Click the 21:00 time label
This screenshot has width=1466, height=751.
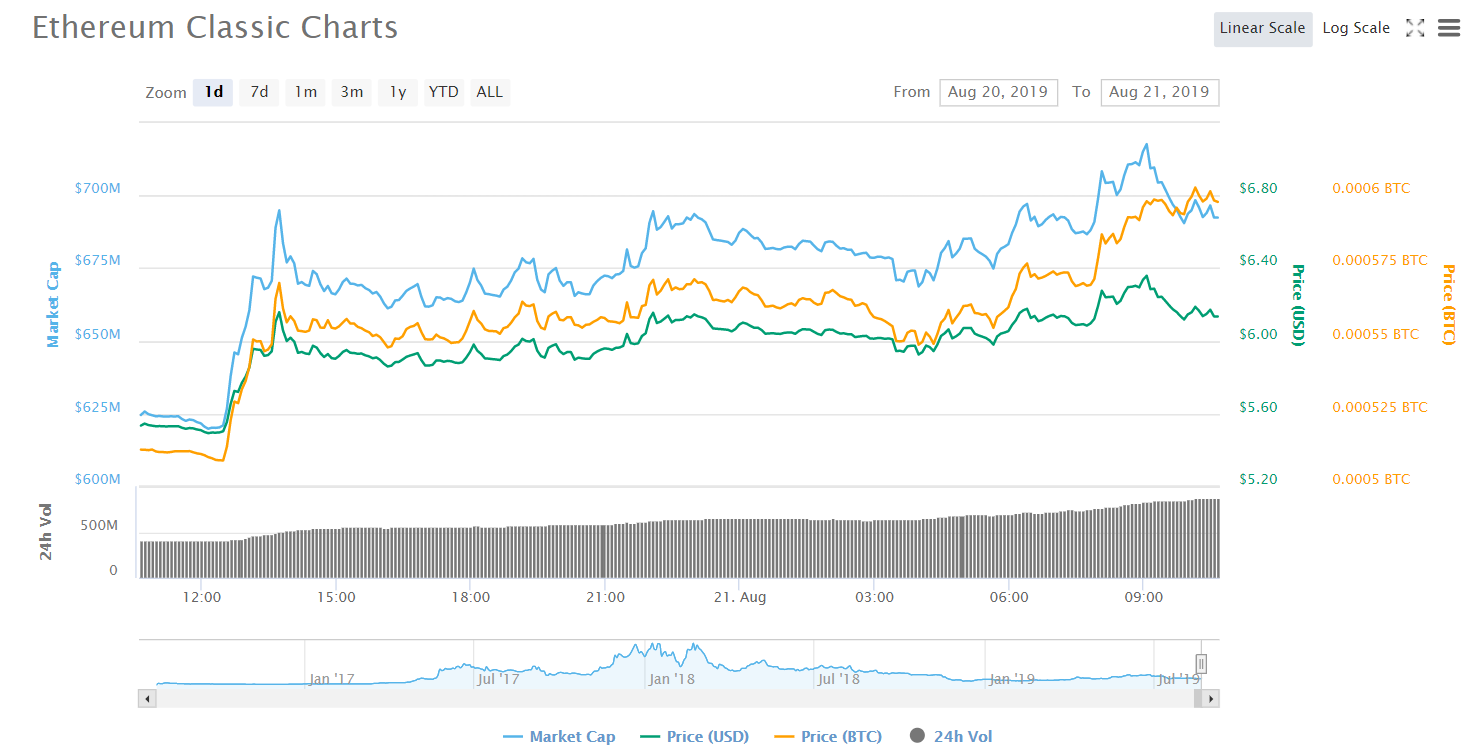point(605,597)
